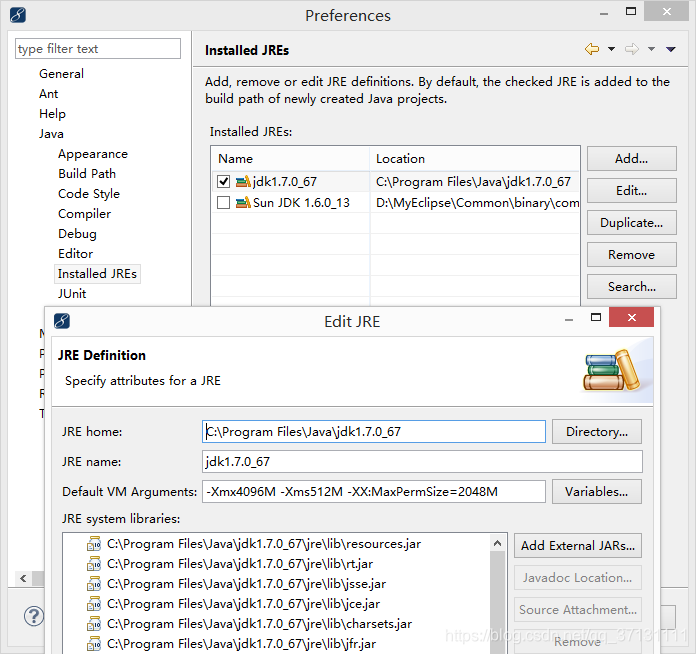The image size is (696, 654).
Task: Click the jdk1.7.0_67 JRE library icon
Action: 243,181
